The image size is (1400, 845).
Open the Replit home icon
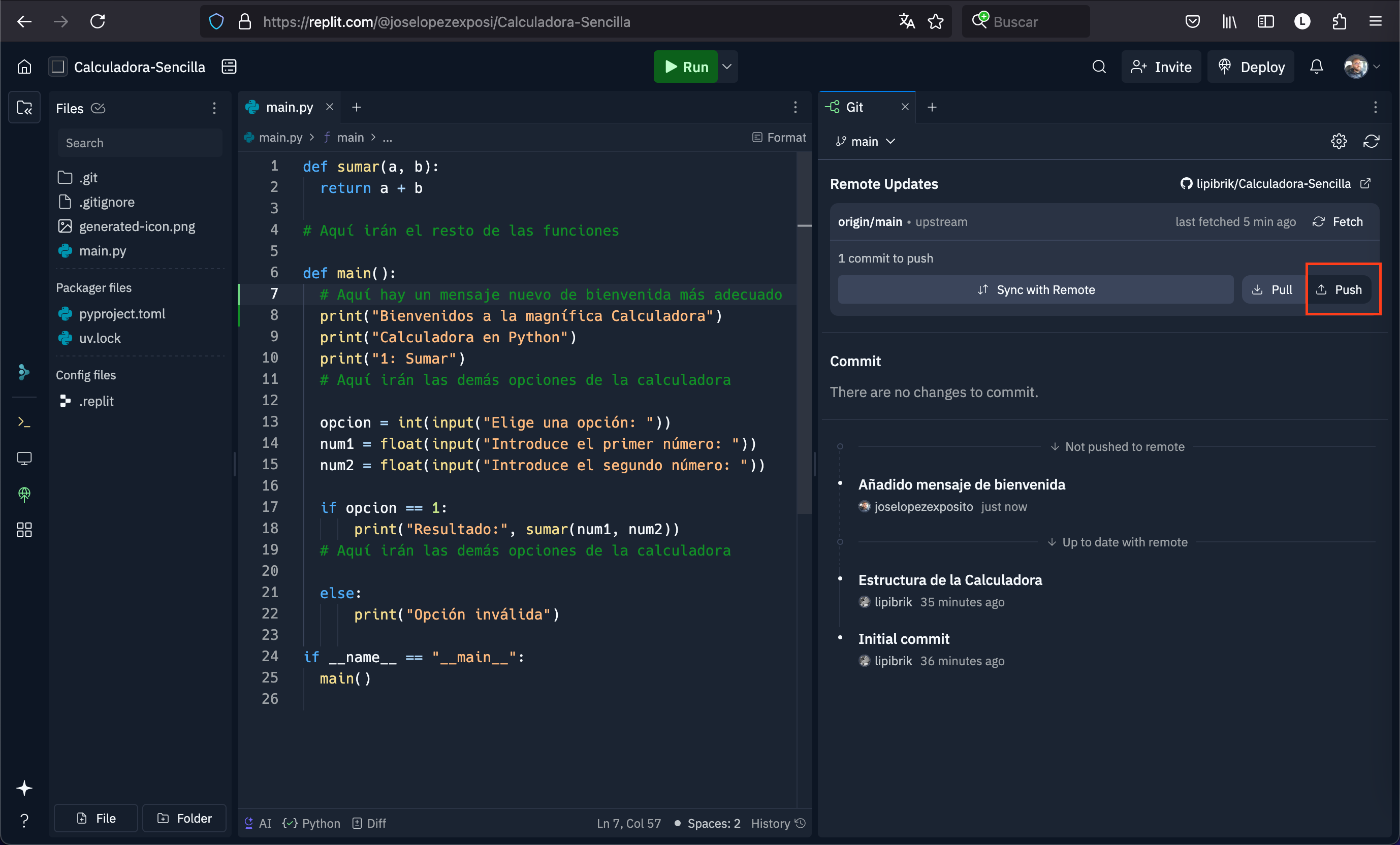tap(24, 67)
